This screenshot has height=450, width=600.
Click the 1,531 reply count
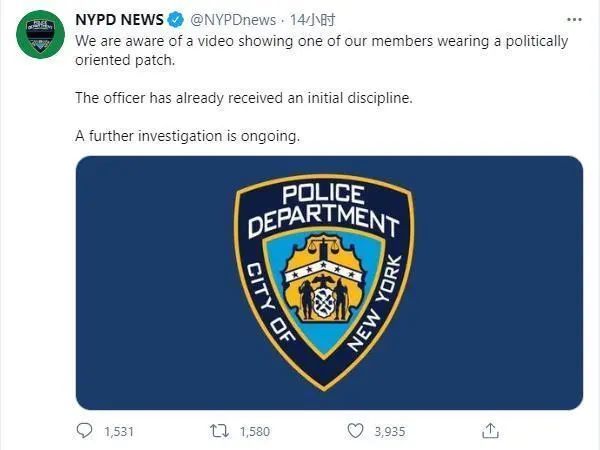(x=118, y=431)
